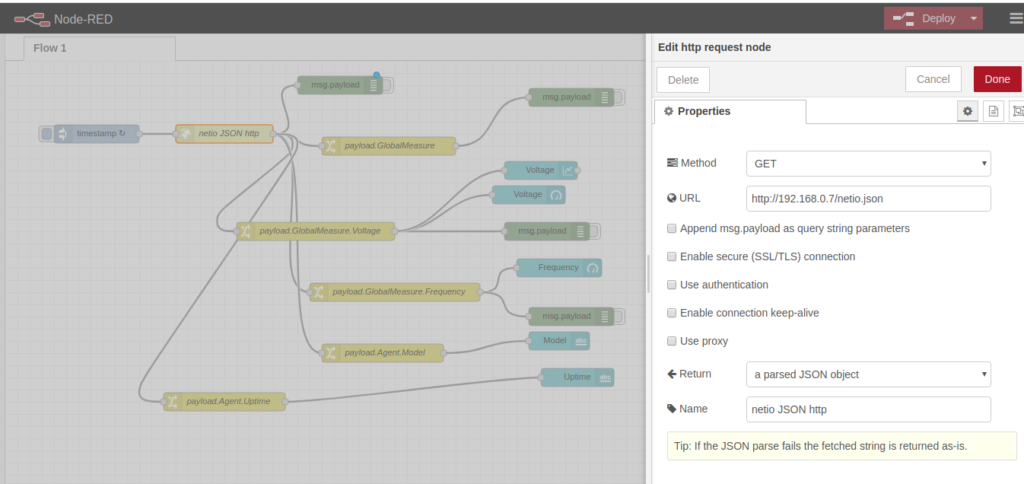Toggle debug node connected to Voltage change
The image size is (1024, 484).
(x=595, y=231)
